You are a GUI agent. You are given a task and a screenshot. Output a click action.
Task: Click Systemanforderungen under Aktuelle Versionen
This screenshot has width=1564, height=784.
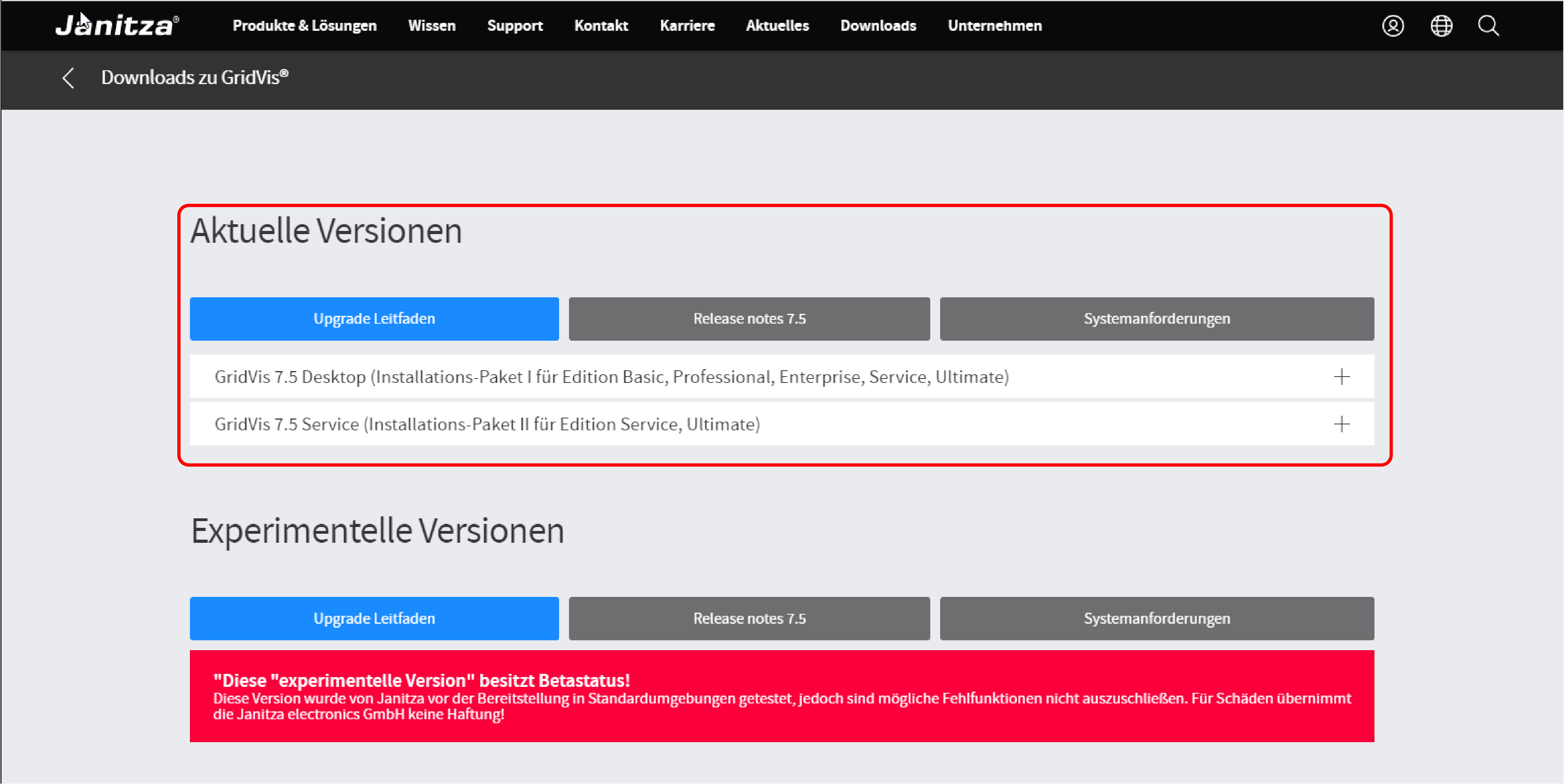point(1157,319)
